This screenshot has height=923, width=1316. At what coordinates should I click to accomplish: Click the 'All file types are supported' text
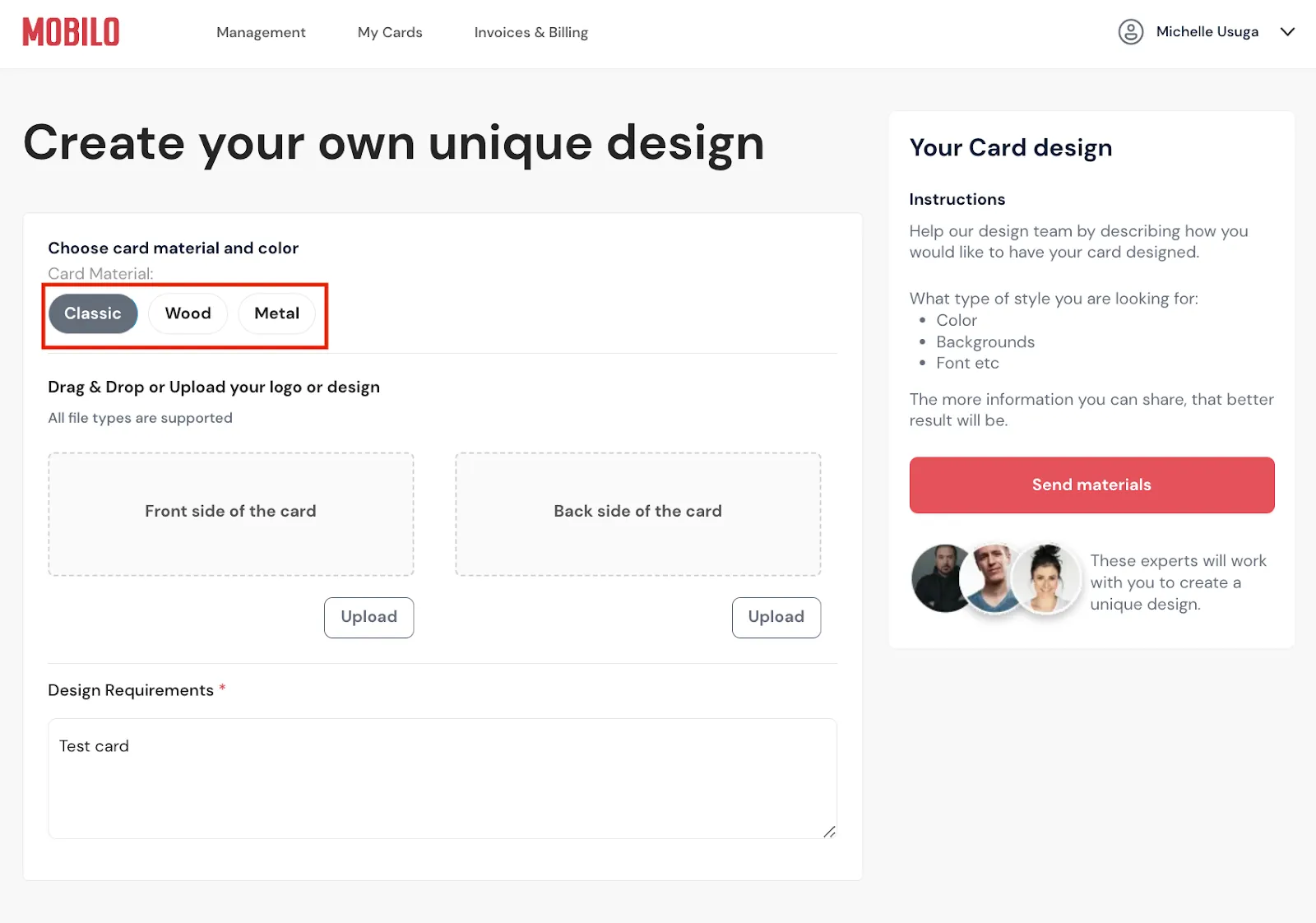tap(141, 418)
